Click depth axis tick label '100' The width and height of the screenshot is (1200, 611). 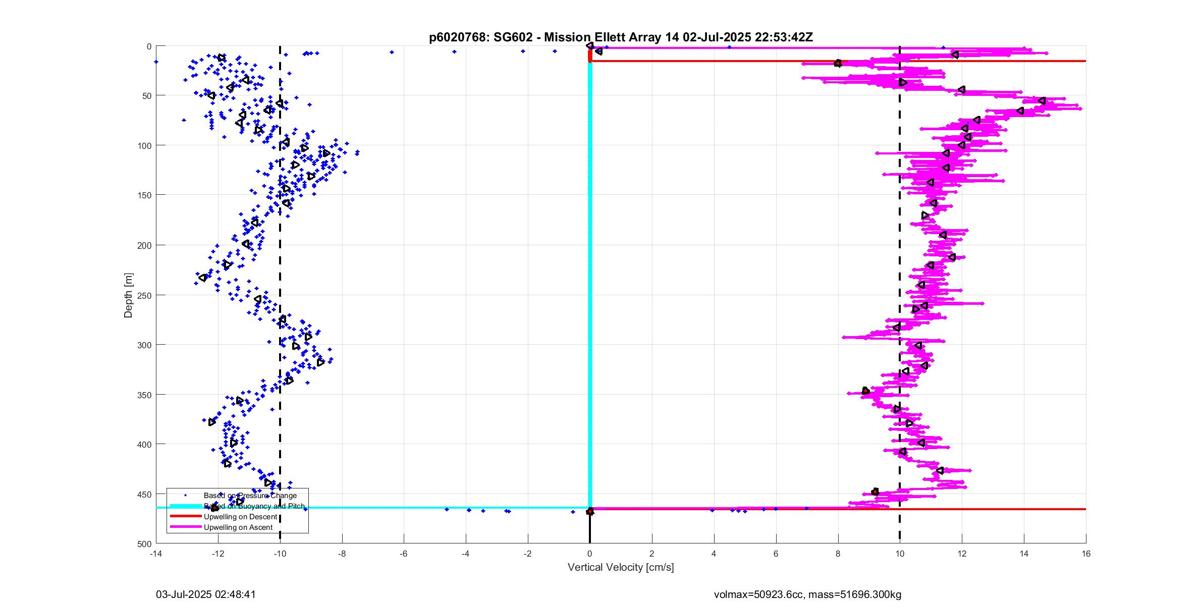(x=144, y=146)
